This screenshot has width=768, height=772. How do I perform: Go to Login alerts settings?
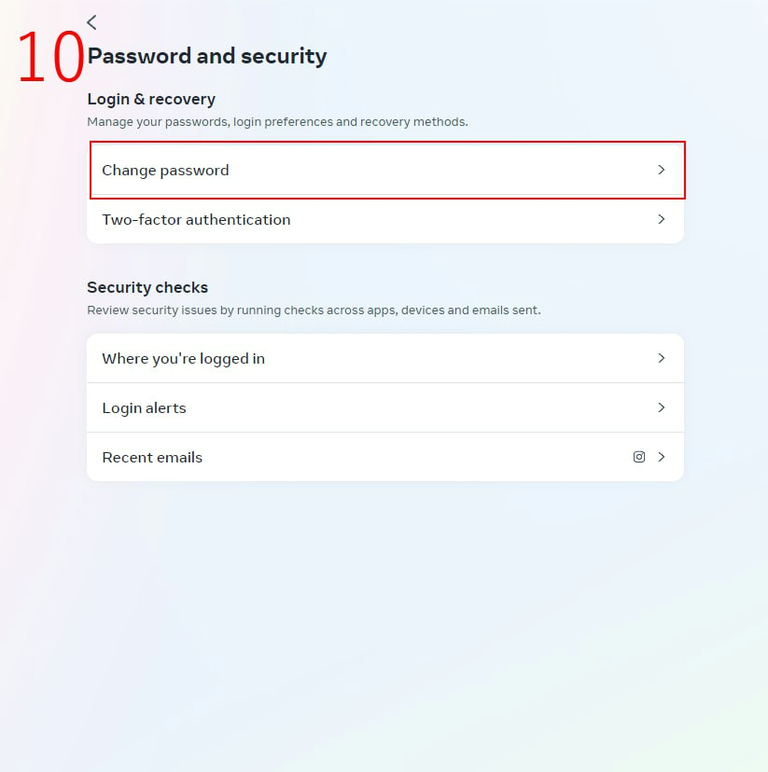click(144, 408)
